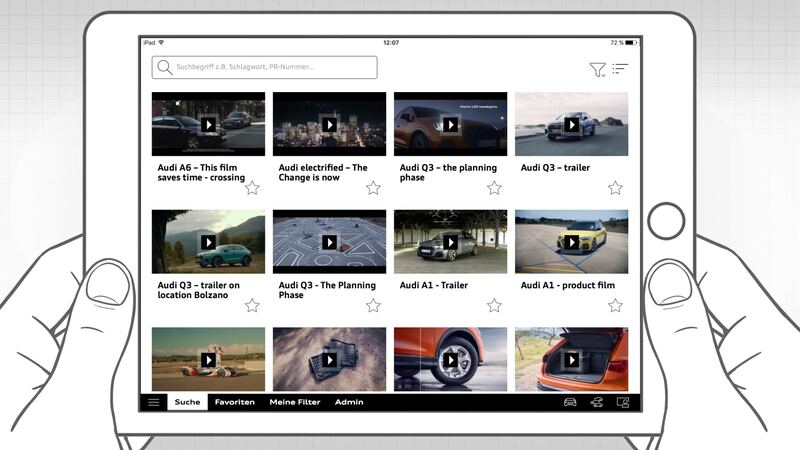Star the Audi A1 - Trailer video
The image size is (800, 450).
[x=494, y=306]
